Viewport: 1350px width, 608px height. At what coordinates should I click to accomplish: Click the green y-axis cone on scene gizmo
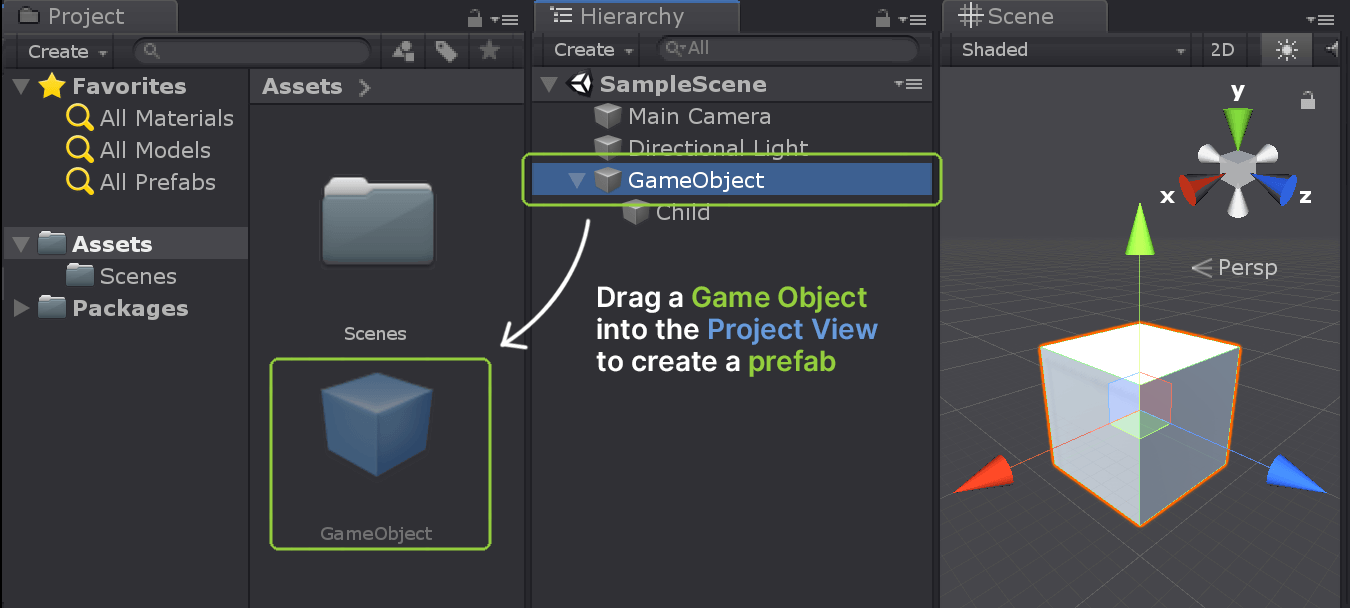1237,120
